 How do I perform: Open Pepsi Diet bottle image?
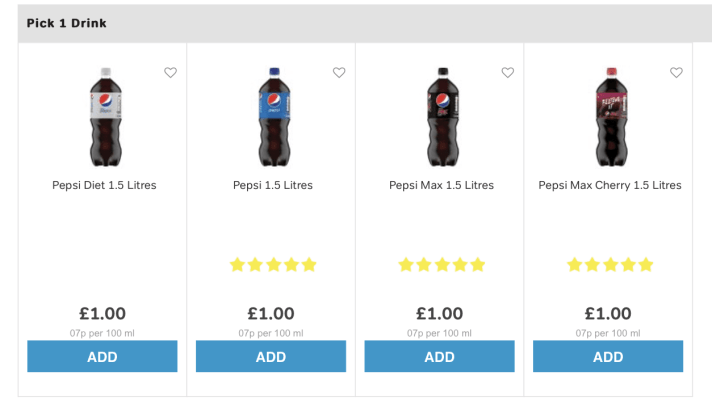tap(104, 116)
